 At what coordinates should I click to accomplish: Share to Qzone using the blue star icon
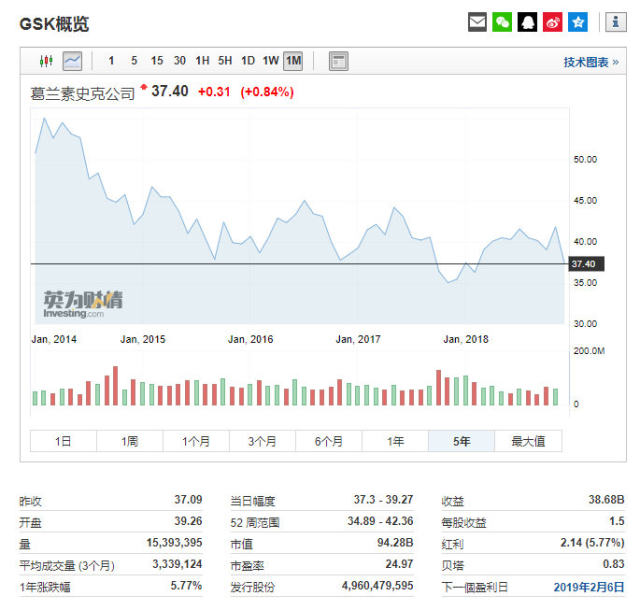point(578,22)
